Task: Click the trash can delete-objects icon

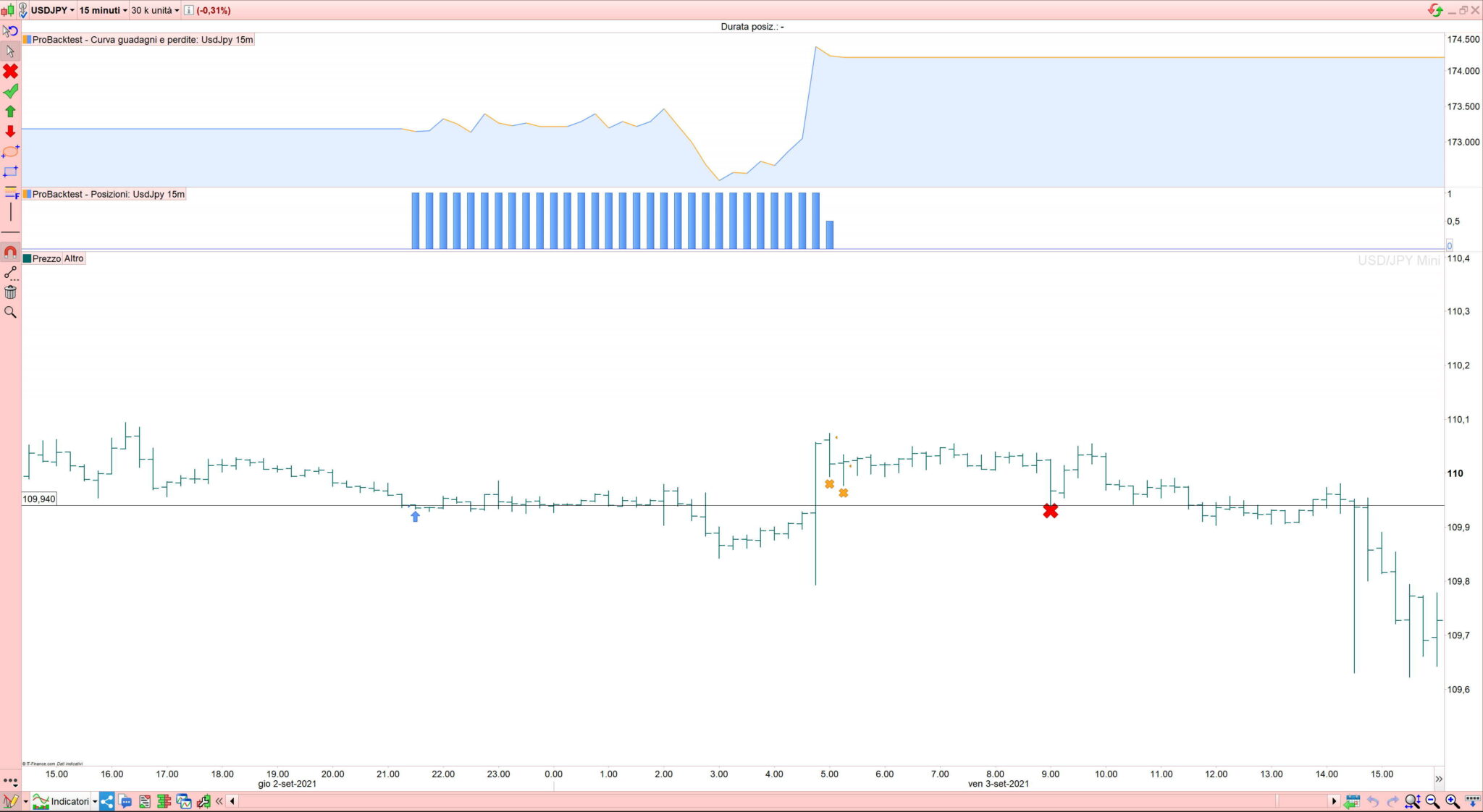Action: tap(10, 292)
